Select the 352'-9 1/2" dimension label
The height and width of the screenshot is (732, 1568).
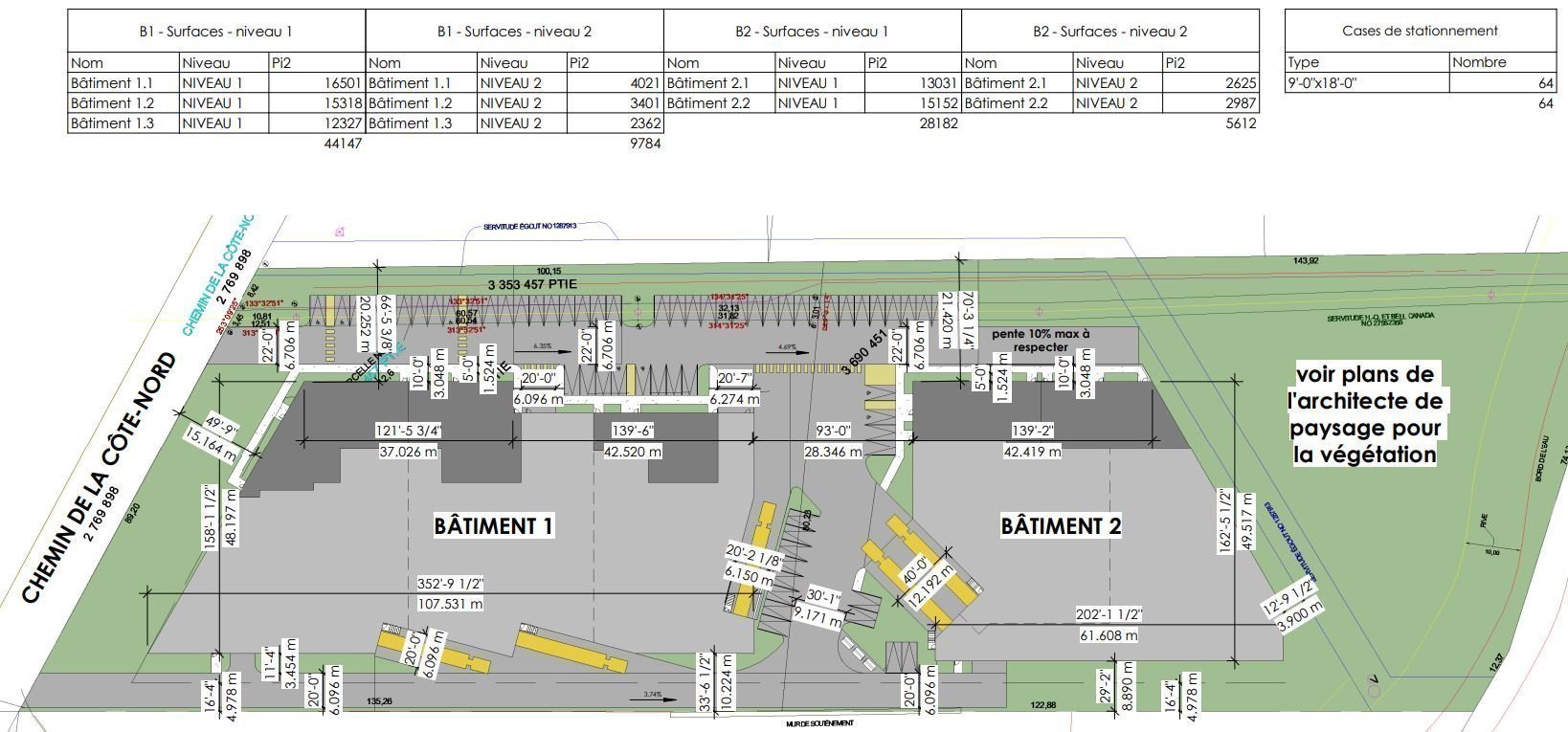450,585
